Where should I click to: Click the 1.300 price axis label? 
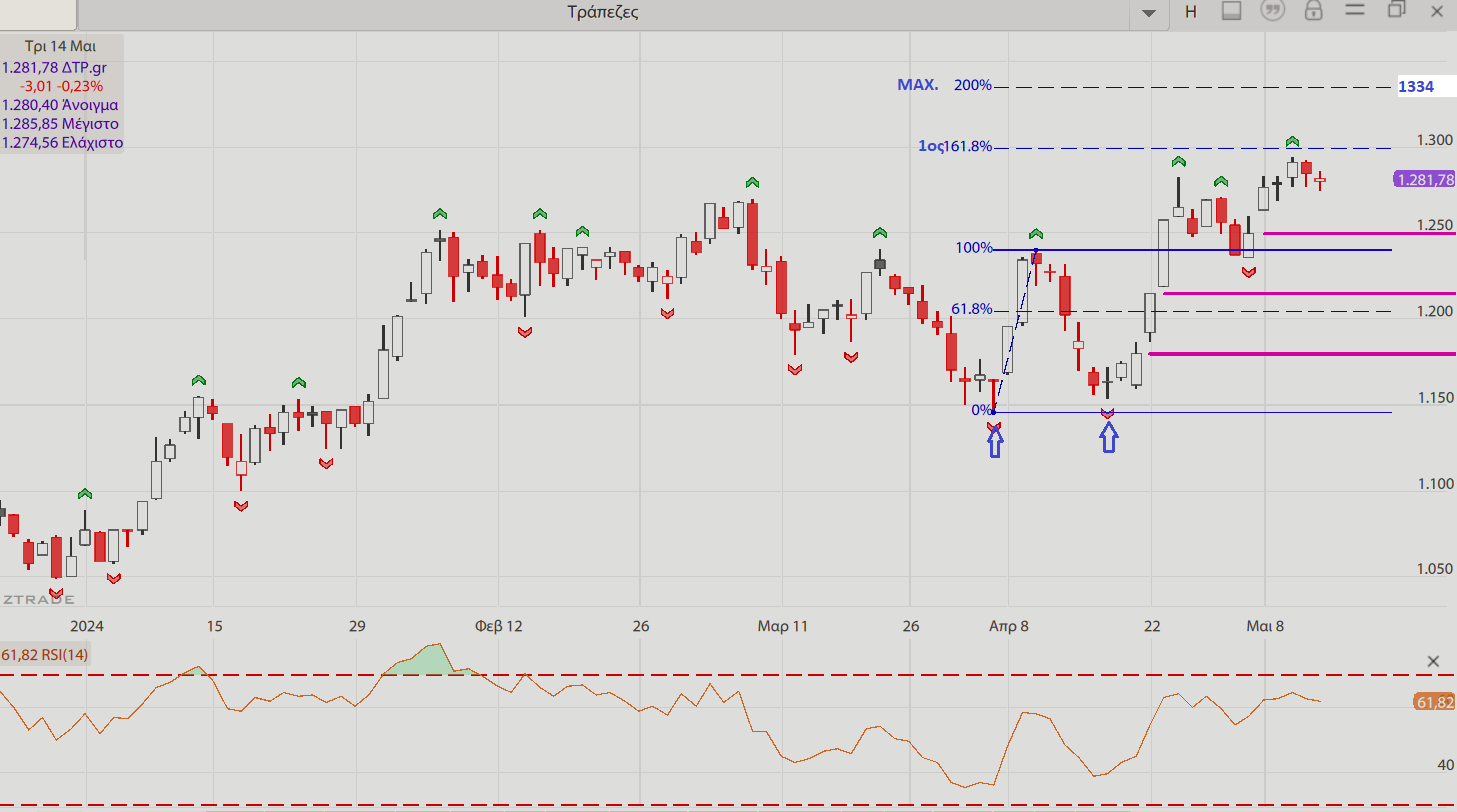(x=1435, y=140)
